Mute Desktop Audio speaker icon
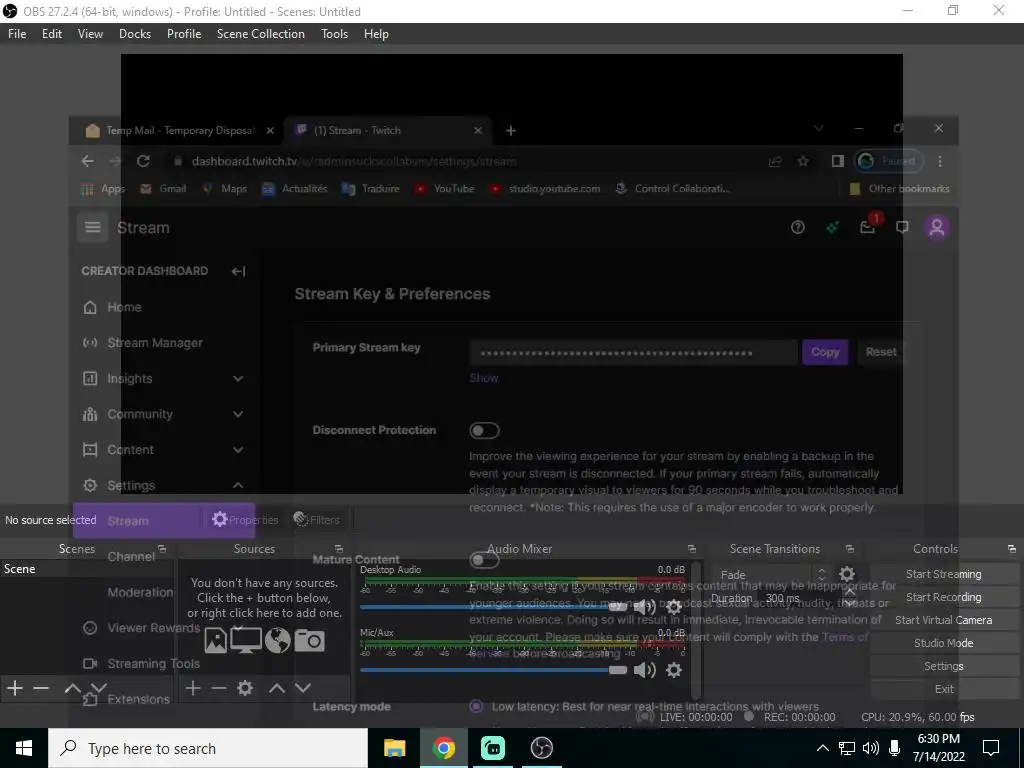The image size is (1024, 768). pyautogui.click(x=645, y=607)
